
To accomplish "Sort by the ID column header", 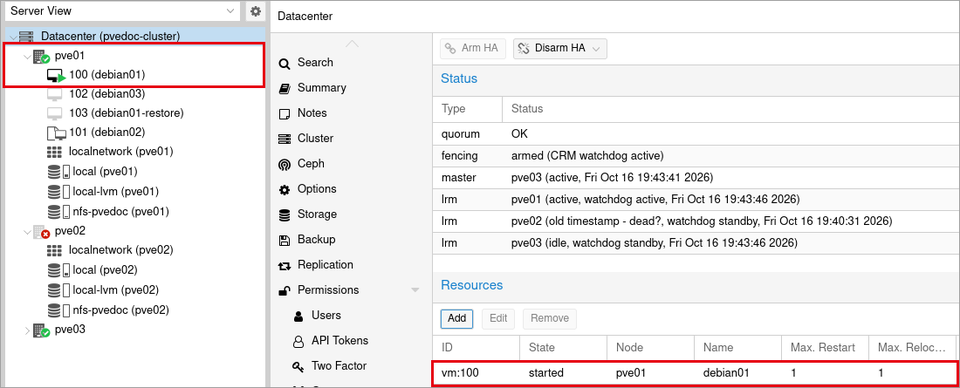I will pos(476,348).
